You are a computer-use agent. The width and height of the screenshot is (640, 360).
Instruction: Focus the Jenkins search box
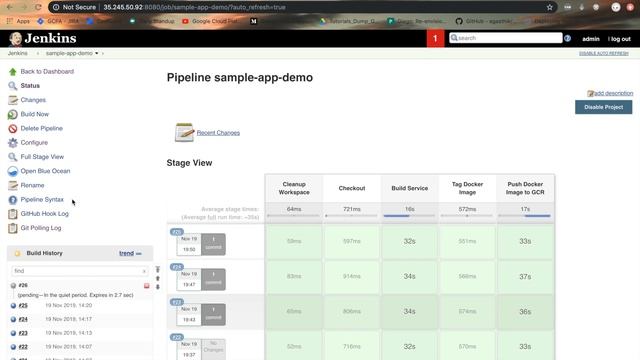click(x=505, y=38)
